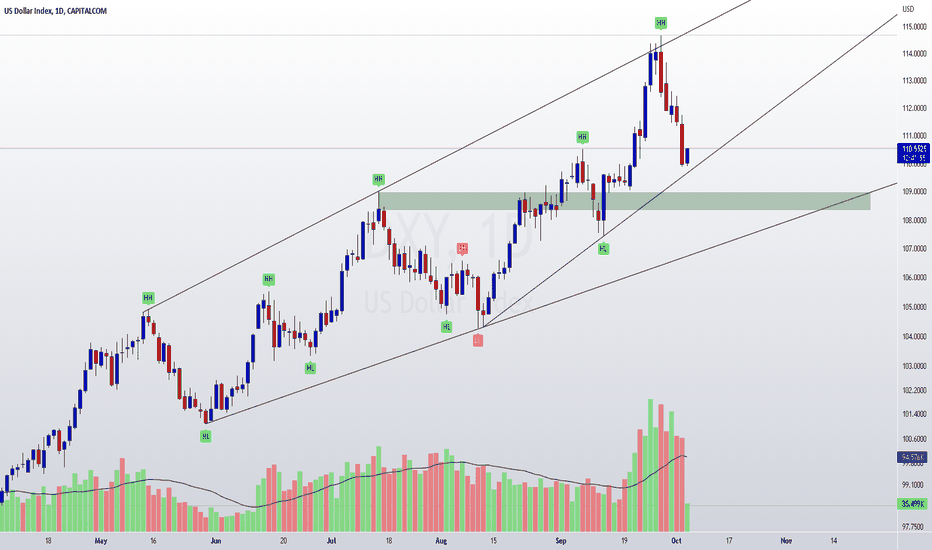Image resolution: width=932 pixels, height=550 pixels.
Task: Select the HH marker near September's 110 high
Action: pos(582,137)
